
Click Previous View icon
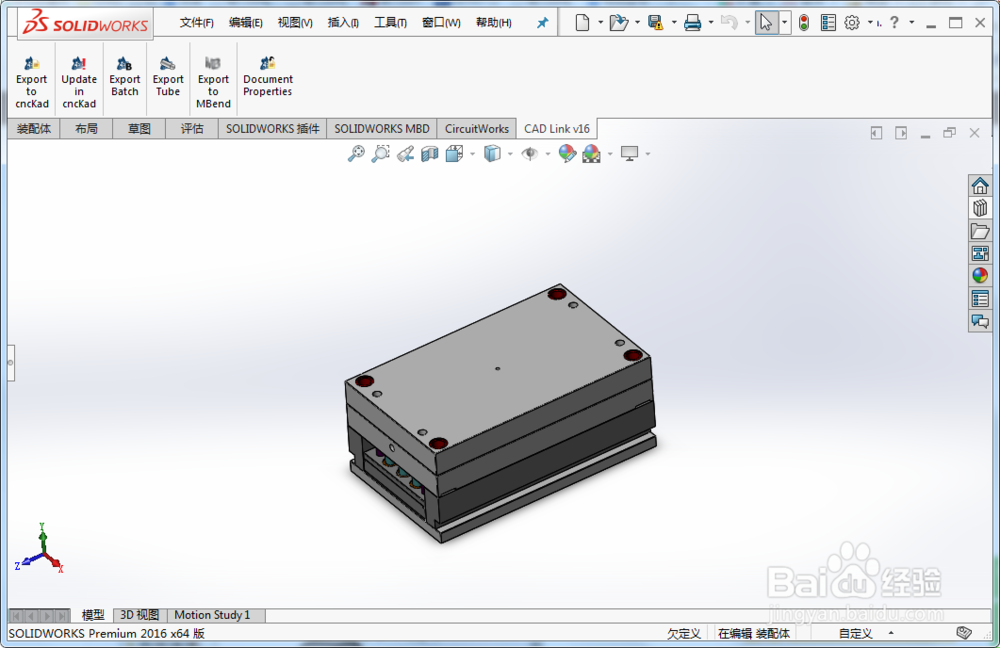pyautogui.click(x=405, y=153)
